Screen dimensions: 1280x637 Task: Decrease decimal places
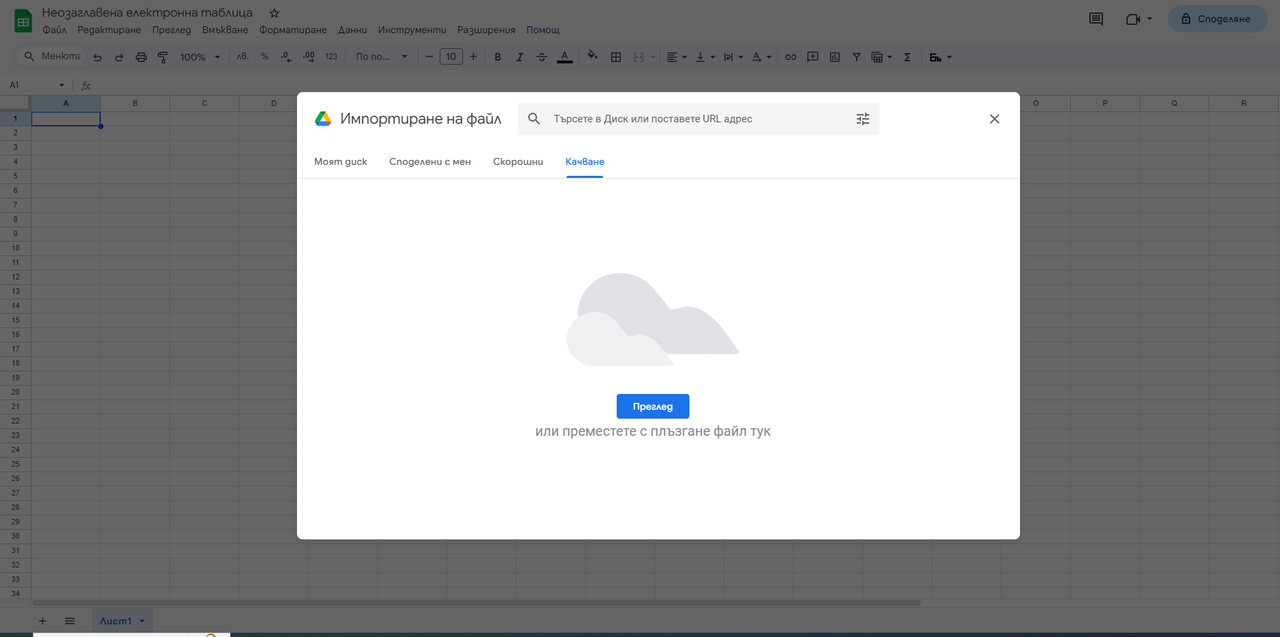click(x=286, y=57)
